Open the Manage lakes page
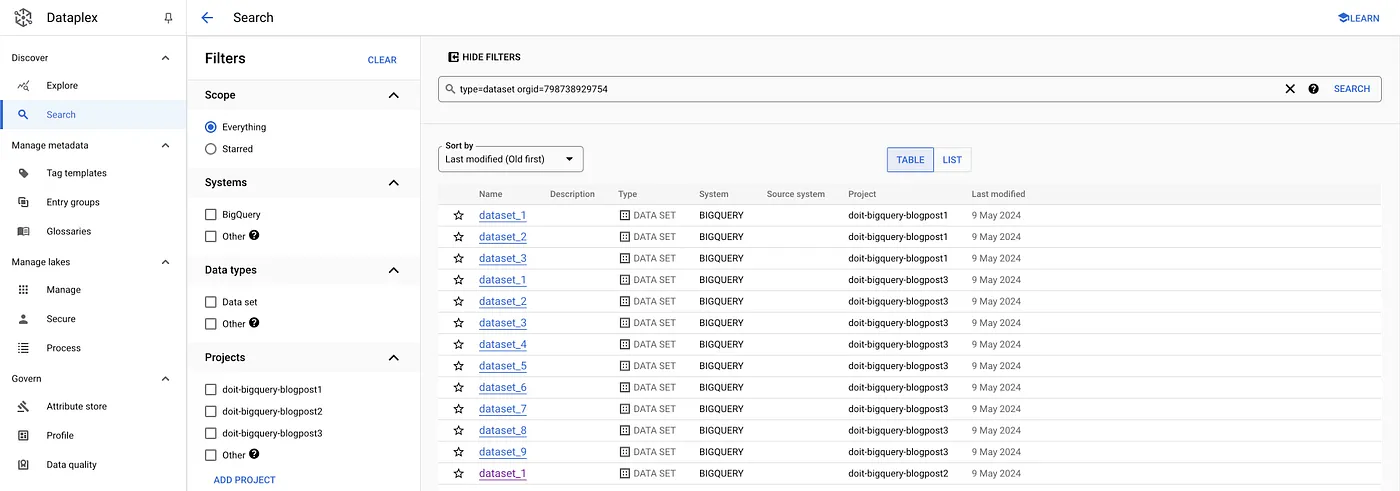Image resolution: width=1400 pixels, height=491 pixels. (63, 290)
